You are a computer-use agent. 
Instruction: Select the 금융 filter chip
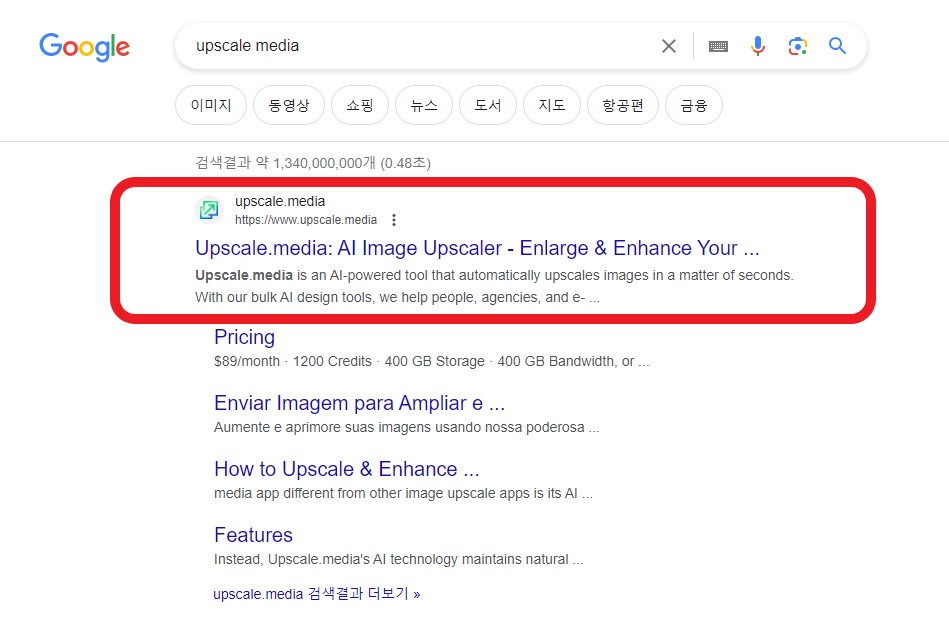(694, 105)
